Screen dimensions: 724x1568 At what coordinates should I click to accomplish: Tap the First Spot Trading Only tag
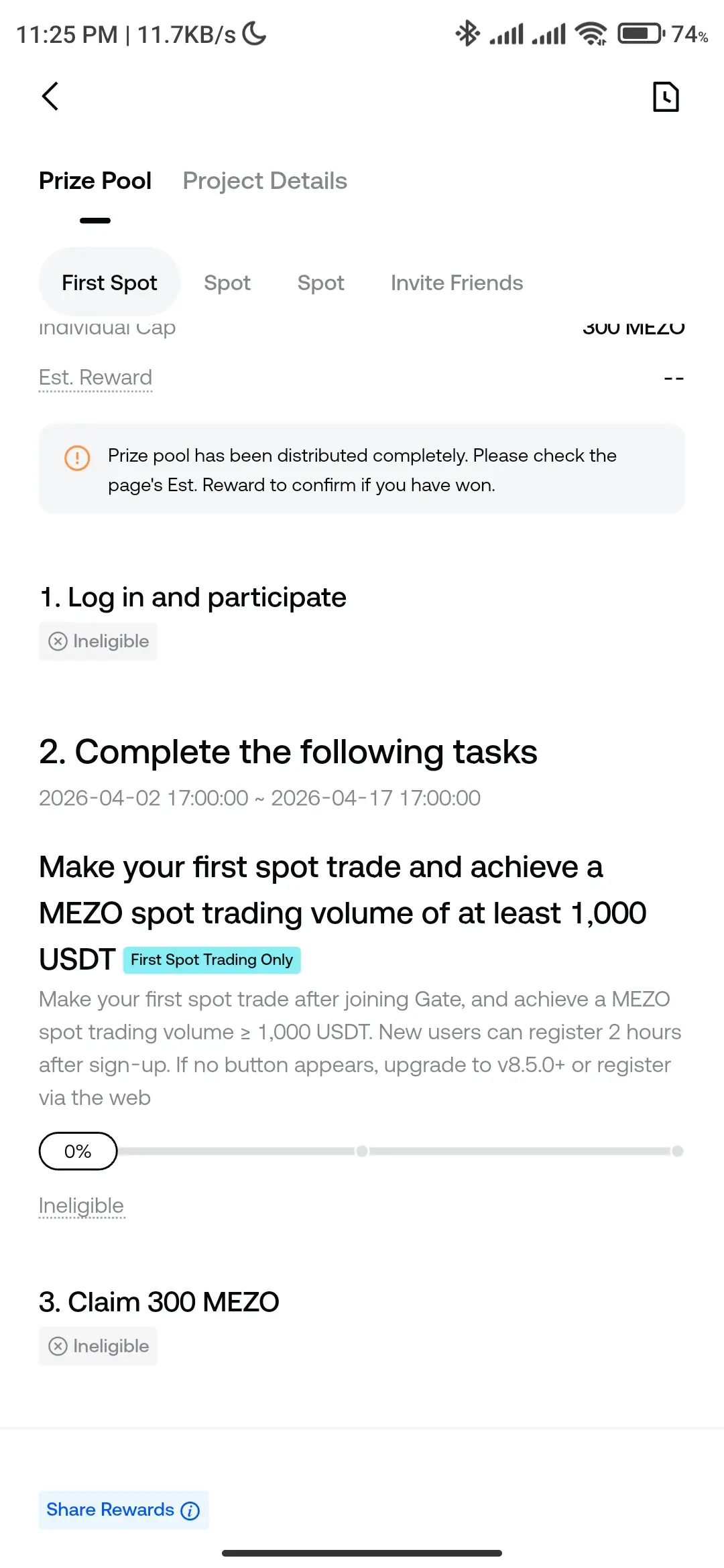click(x=212, y=960)
